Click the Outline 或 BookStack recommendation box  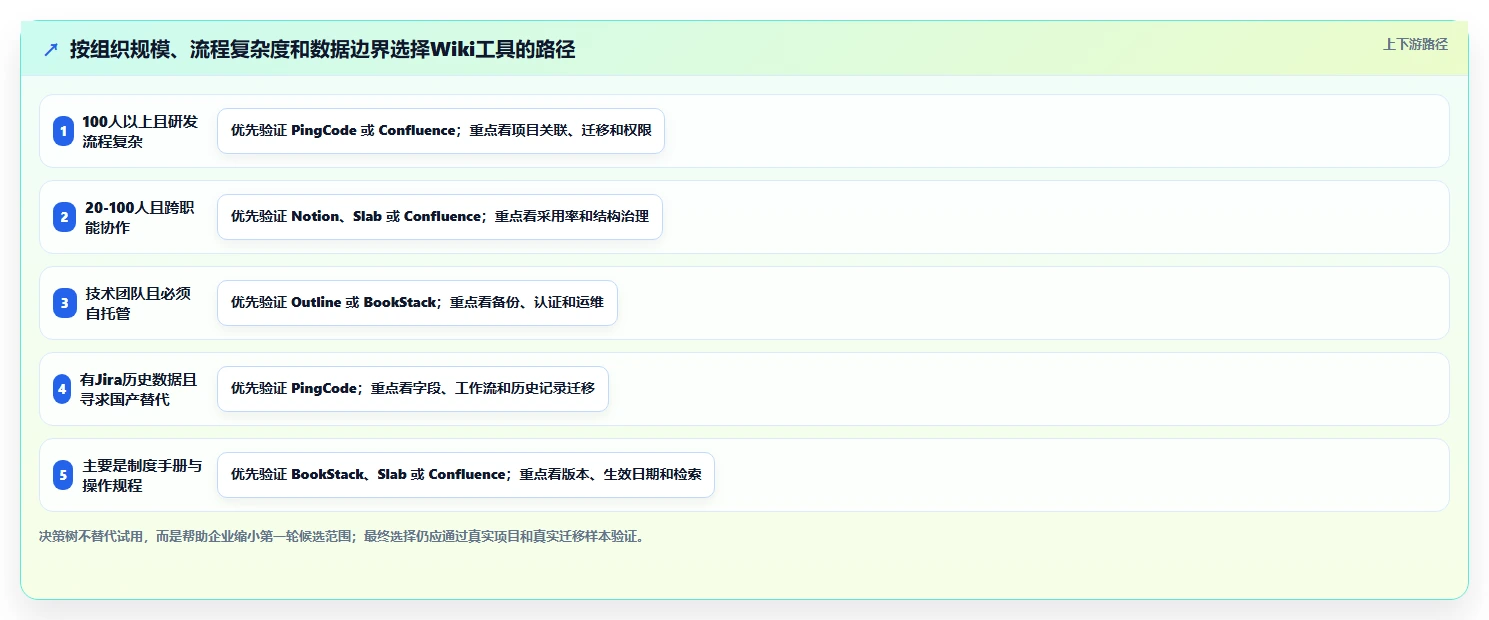[x=417, y=303]
